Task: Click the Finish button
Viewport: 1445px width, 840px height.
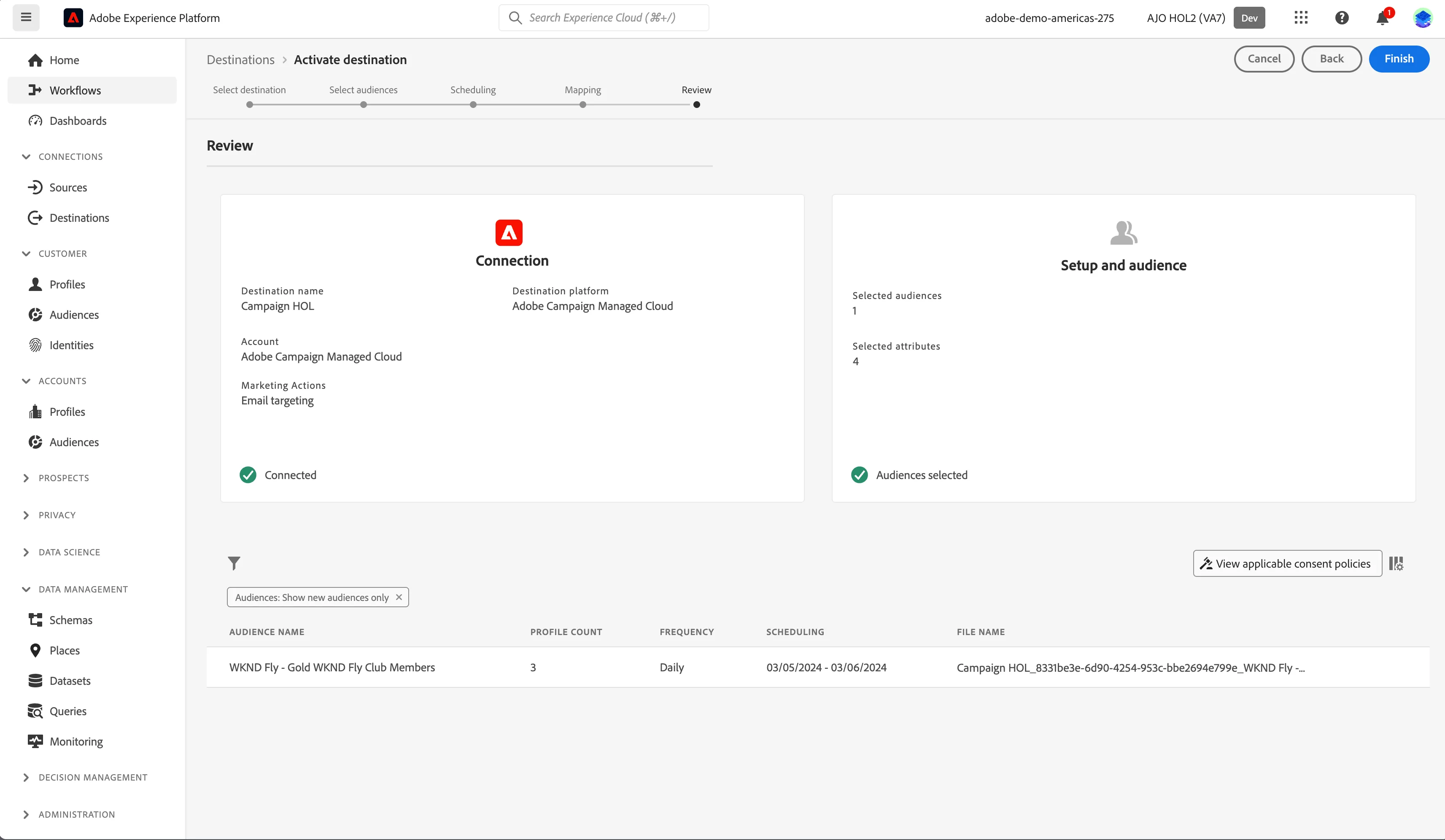Action: tap(1399, 59)
